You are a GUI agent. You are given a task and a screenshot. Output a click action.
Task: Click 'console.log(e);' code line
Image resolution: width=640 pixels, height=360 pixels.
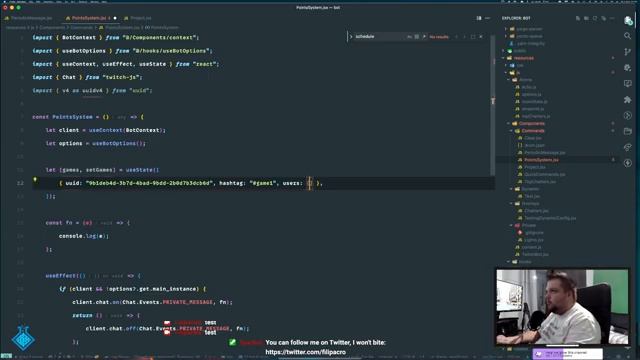(x=84, y=236)
